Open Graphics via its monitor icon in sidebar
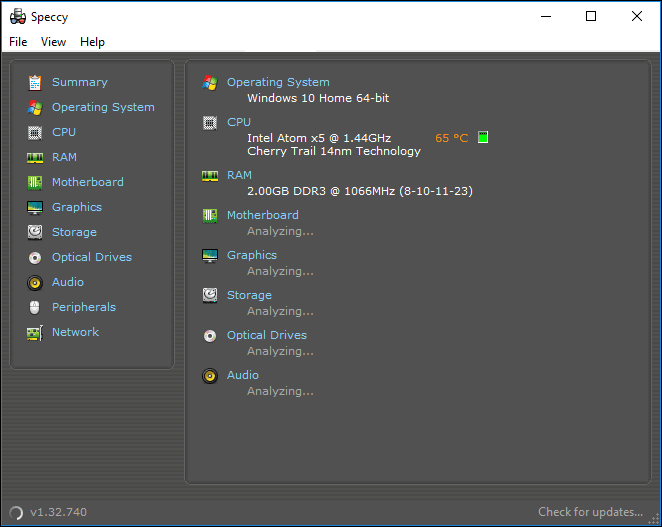 (x=35, y=207)
